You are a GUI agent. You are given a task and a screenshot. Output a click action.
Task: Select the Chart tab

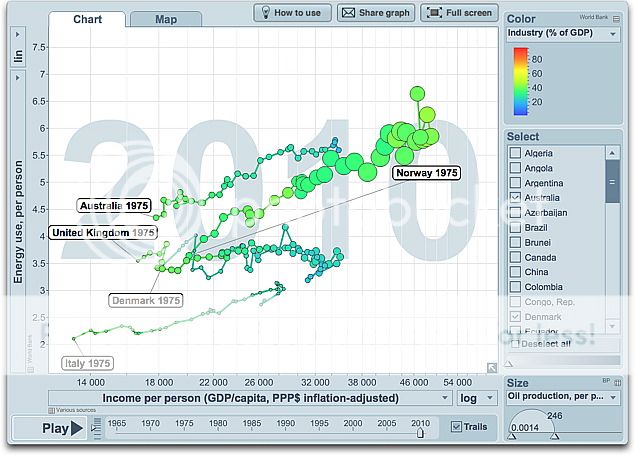tap(87, 19)
